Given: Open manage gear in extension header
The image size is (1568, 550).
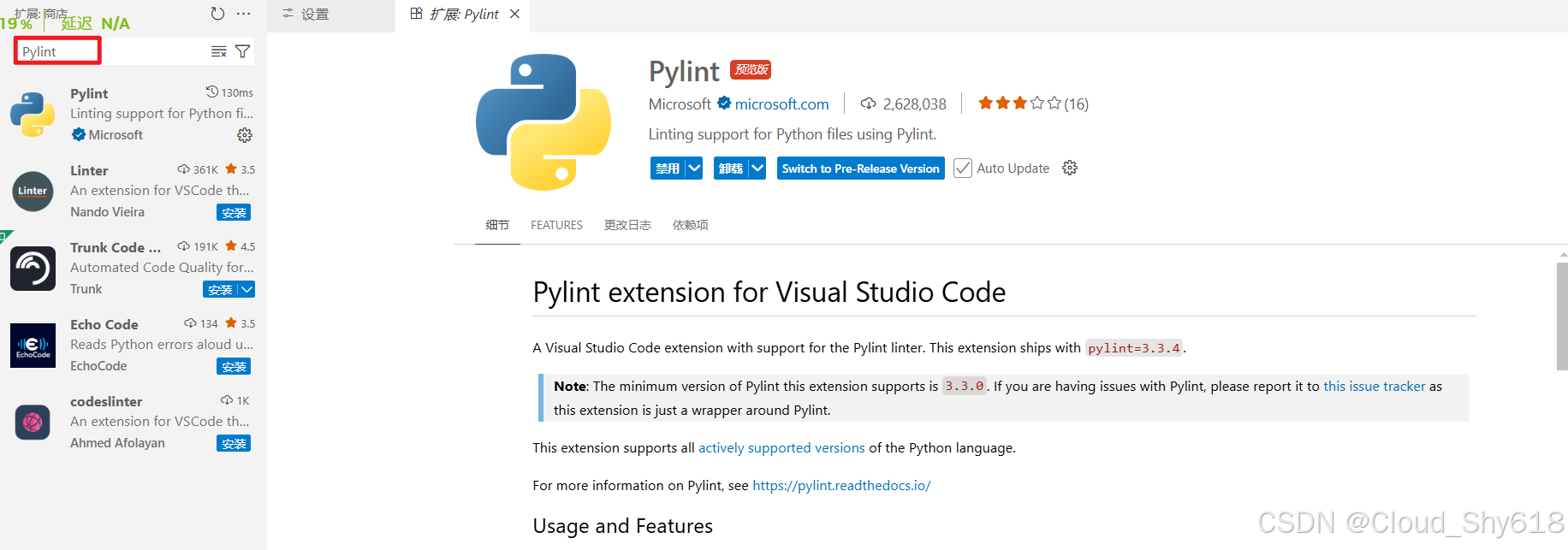Looking at the screenshot, I should (1070, 168).
